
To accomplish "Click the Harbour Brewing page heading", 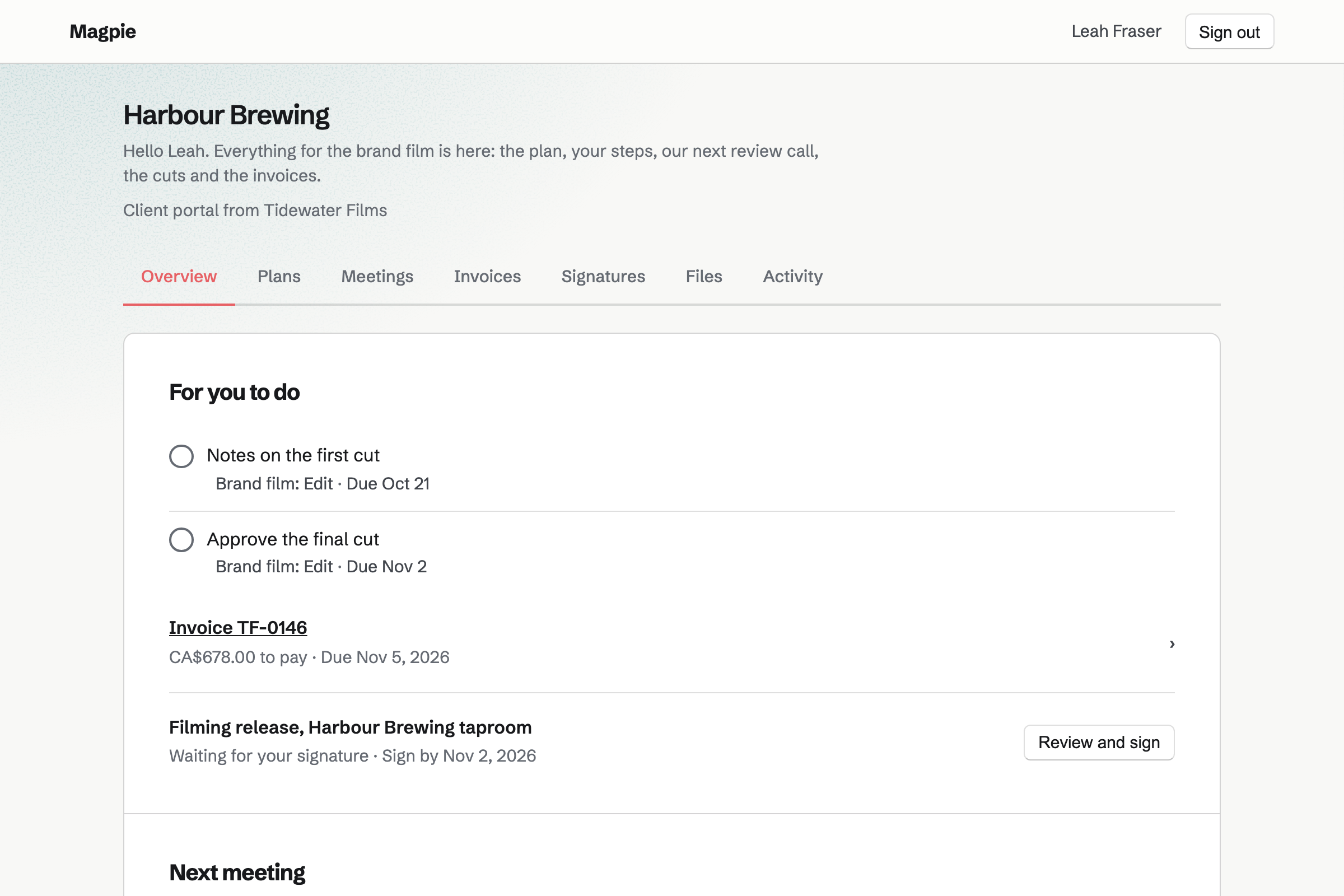I will (226, 115).
